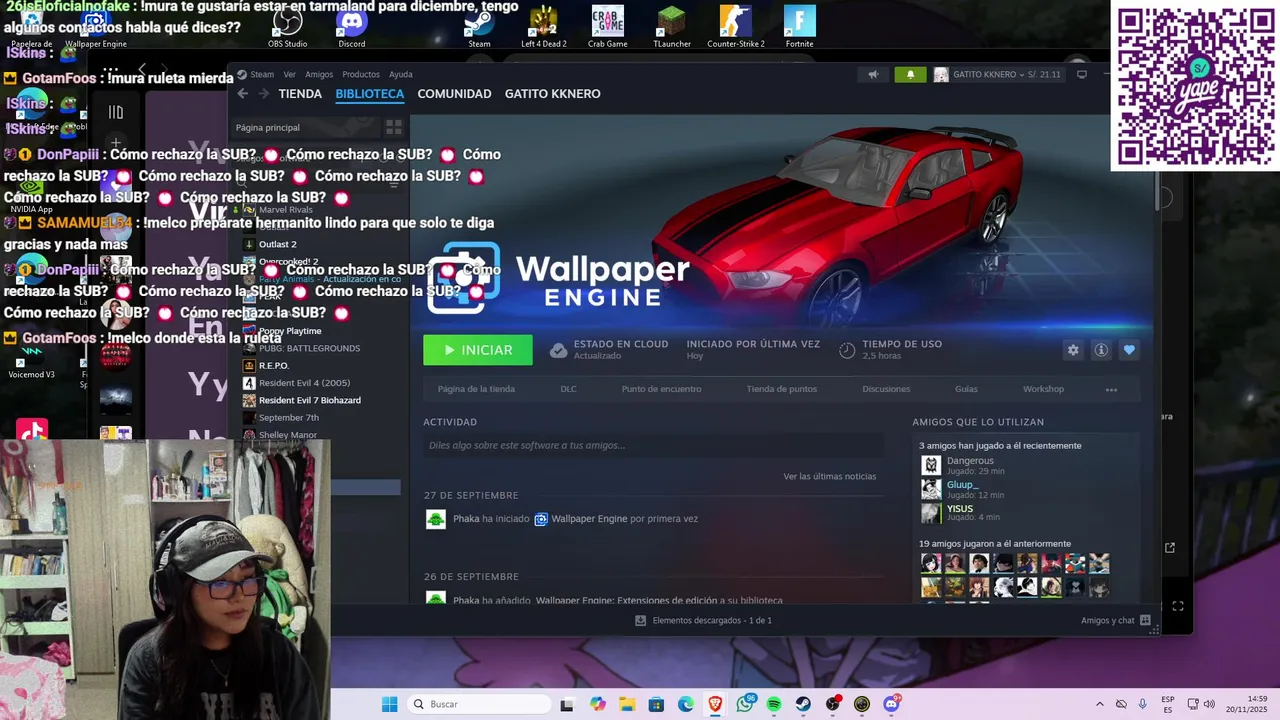Show hidden system tray icons chevron
Image resolution: width=1280 pixels, height=720 pixels.
1099,704
